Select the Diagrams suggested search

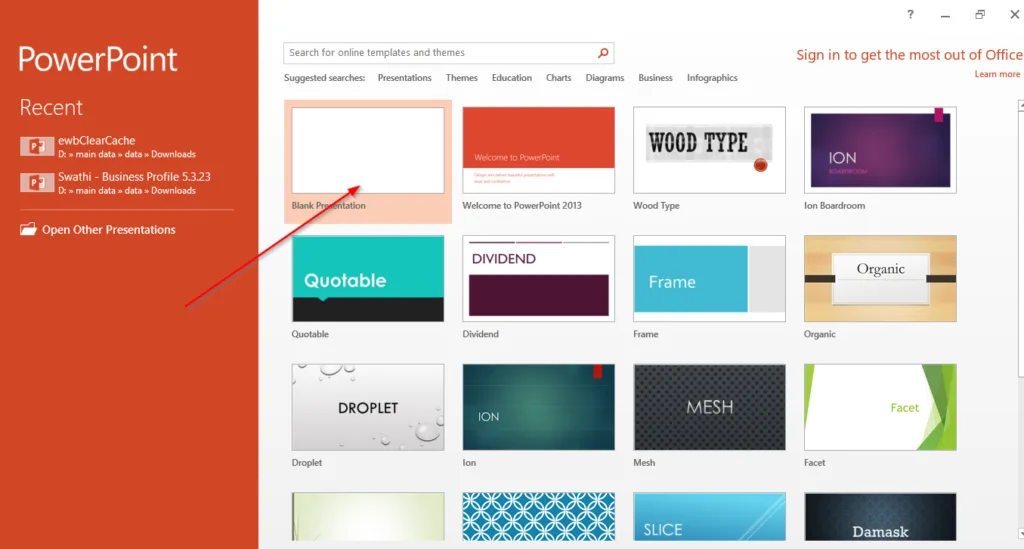coord(604,78)
